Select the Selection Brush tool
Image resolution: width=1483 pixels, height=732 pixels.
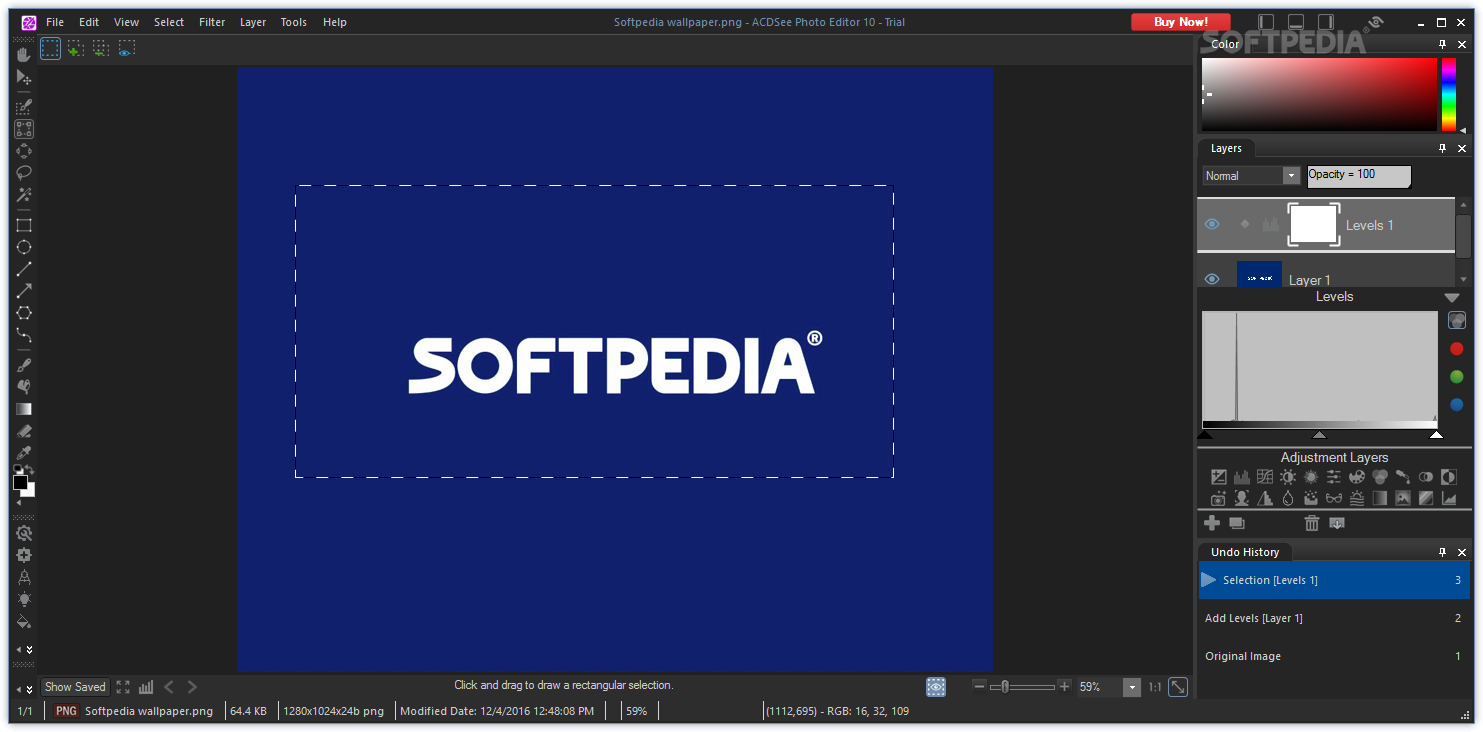coord(24,107)
